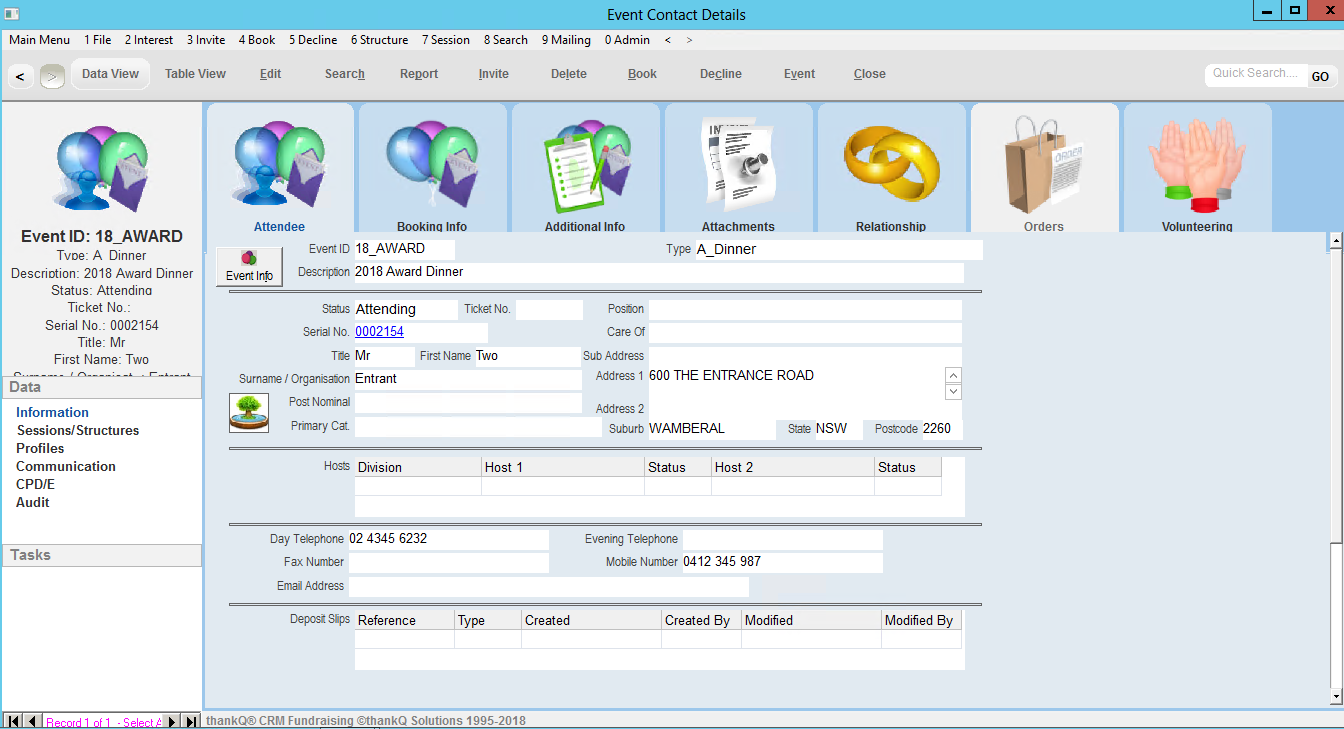The image size is (1344, 729).
Task: Click the form's vertical scrollbar down arrow
Action: (1335, 695)
